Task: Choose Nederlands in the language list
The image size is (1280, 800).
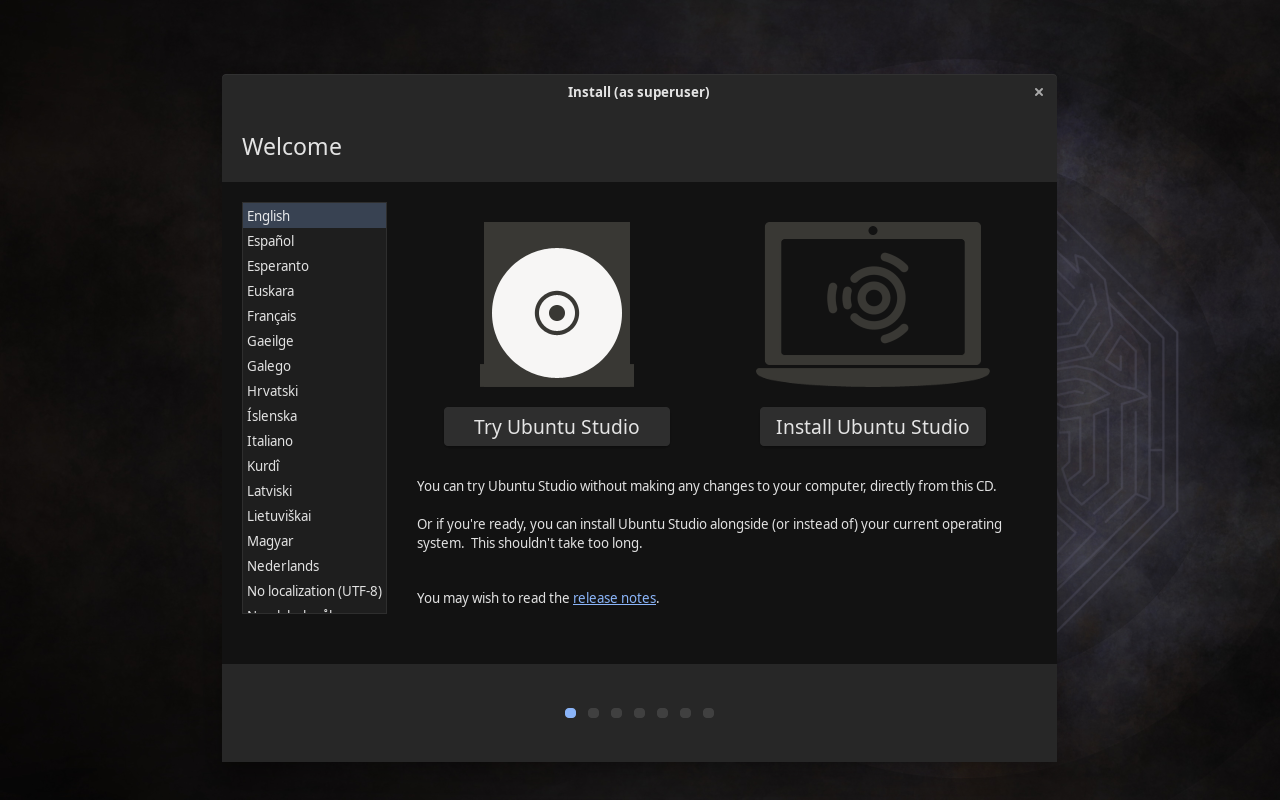Action: tap(283, 566)
